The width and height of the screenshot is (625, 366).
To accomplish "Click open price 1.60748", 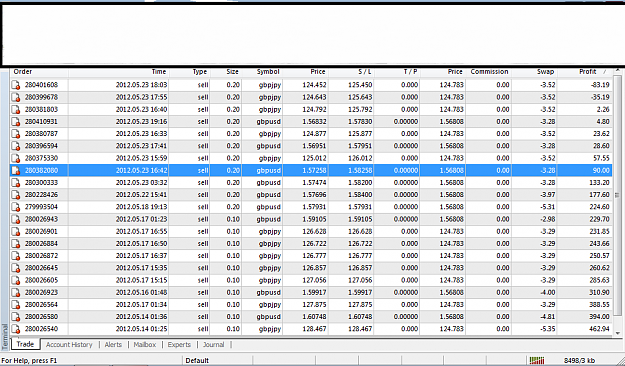I will (x=314, y=317).
